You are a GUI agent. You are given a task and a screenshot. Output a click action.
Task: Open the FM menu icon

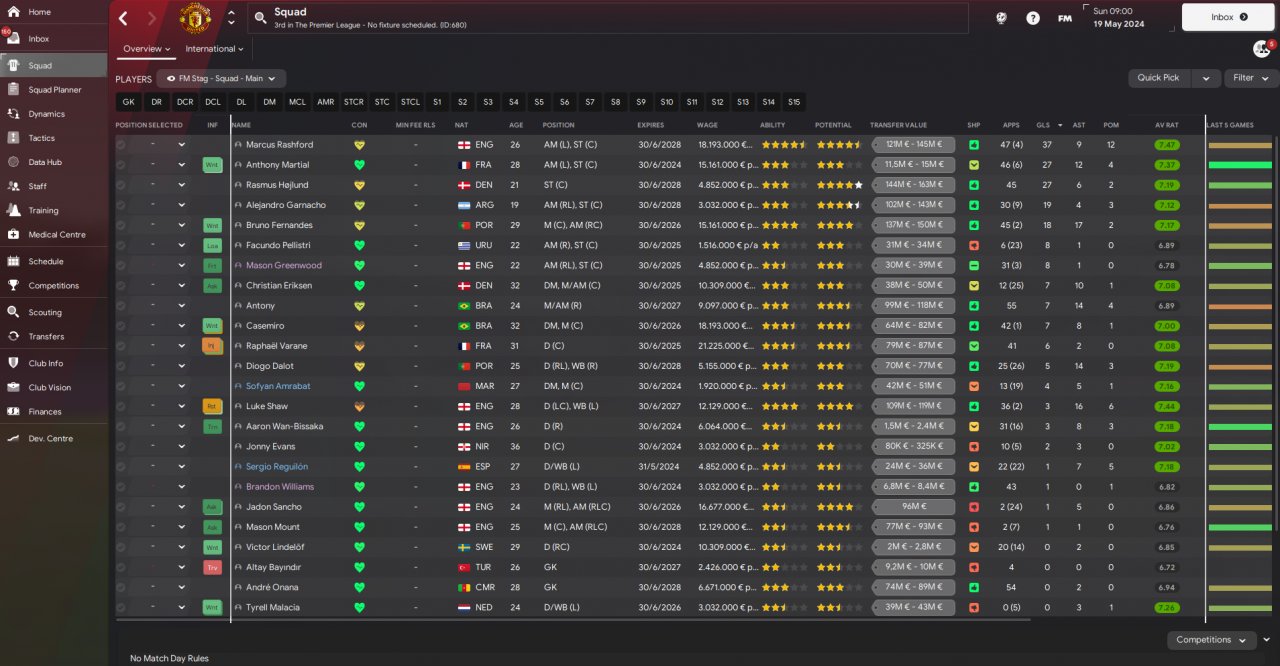tap(1065, 18)
